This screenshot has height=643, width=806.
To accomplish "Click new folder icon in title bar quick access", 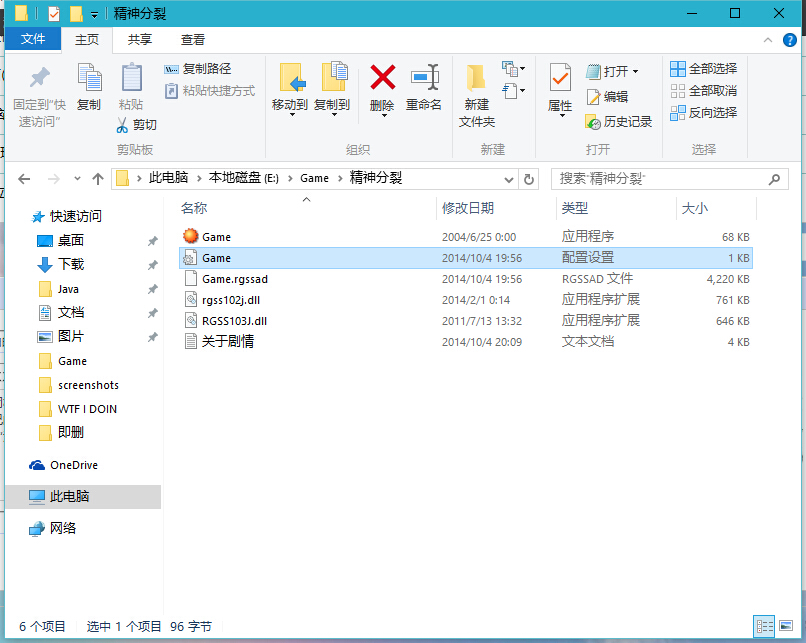I will (x=76, y=13).
